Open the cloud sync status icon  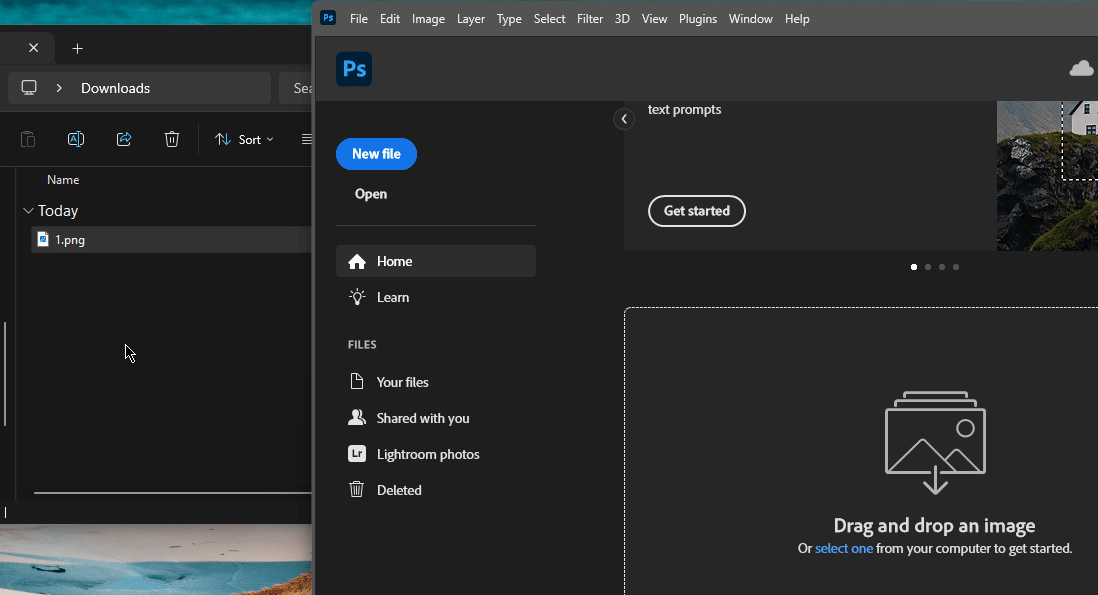pyautogui.click(x=1082, y=68)
